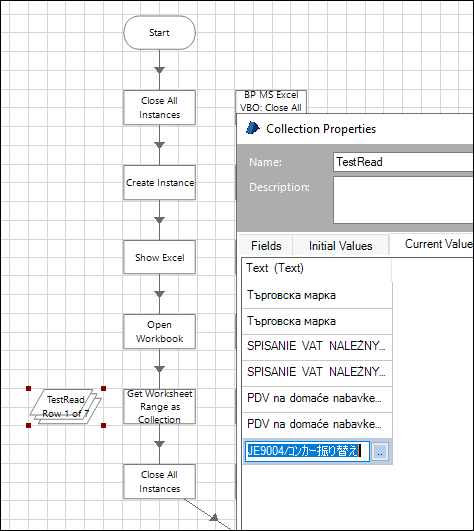474x531 pixels.
Task: Select the Show Excel action stage
Action: point(159,257)
